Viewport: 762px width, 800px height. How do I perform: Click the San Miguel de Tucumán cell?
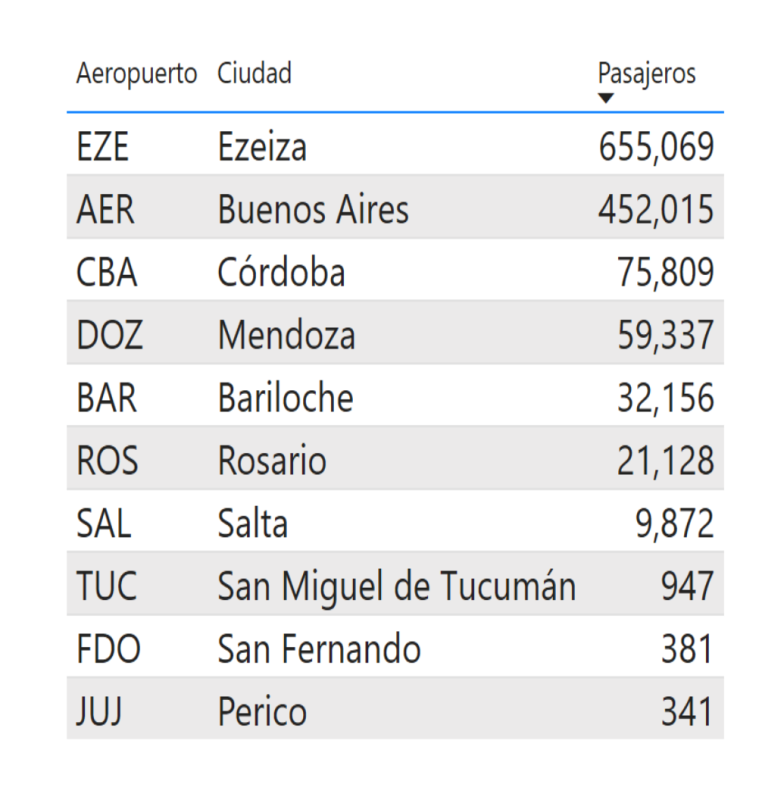tap(396, 586)
